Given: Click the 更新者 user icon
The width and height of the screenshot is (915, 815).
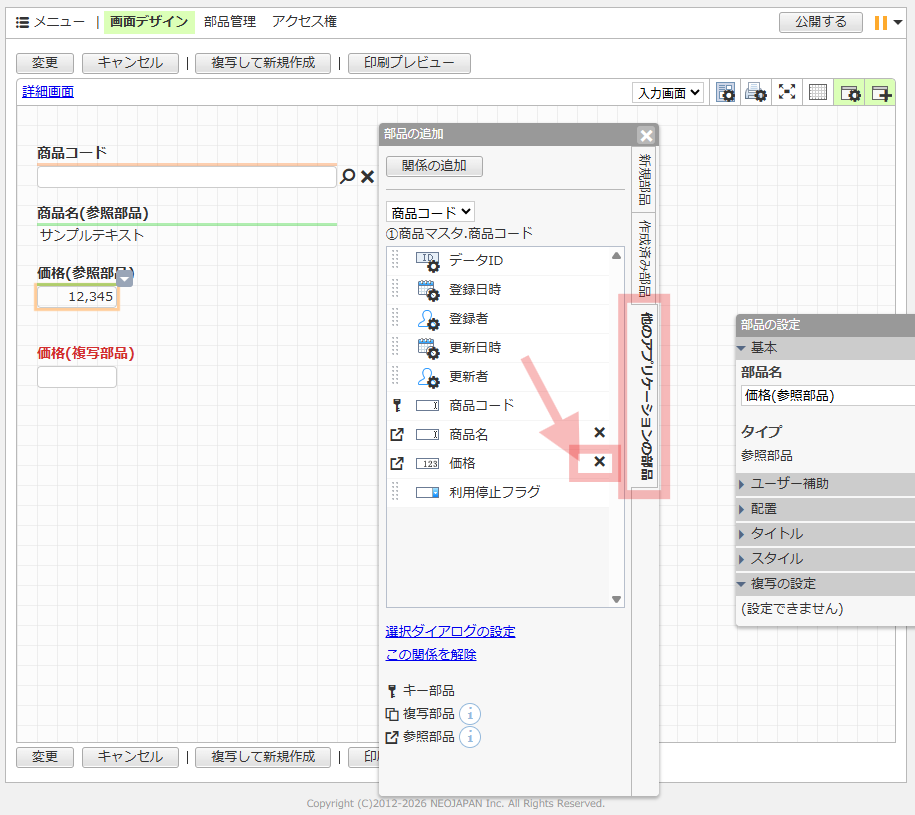Looking at the screenshot, I should pyautogui.click(x=428, y=377).
